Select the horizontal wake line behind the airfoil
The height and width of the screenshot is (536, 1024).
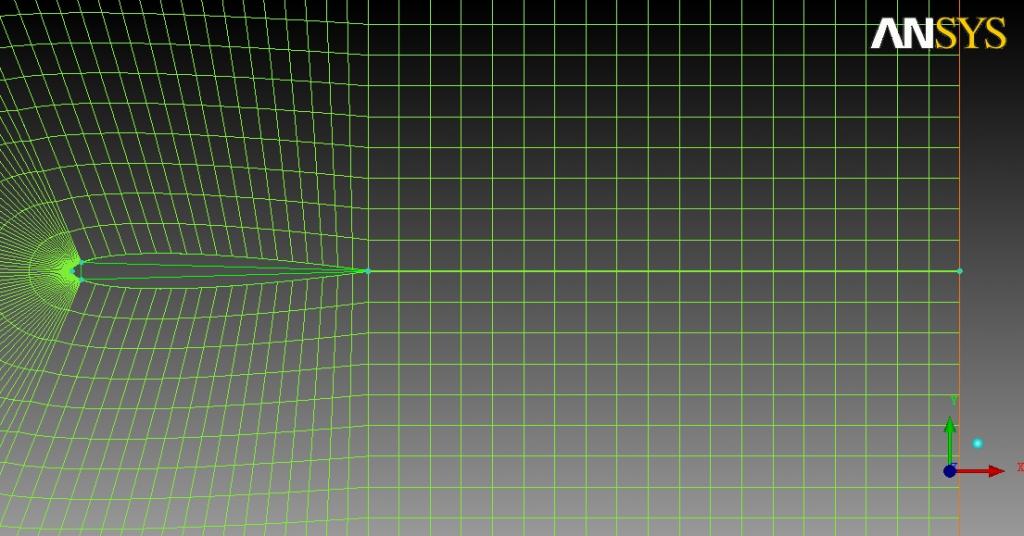[x=664, y=271]
